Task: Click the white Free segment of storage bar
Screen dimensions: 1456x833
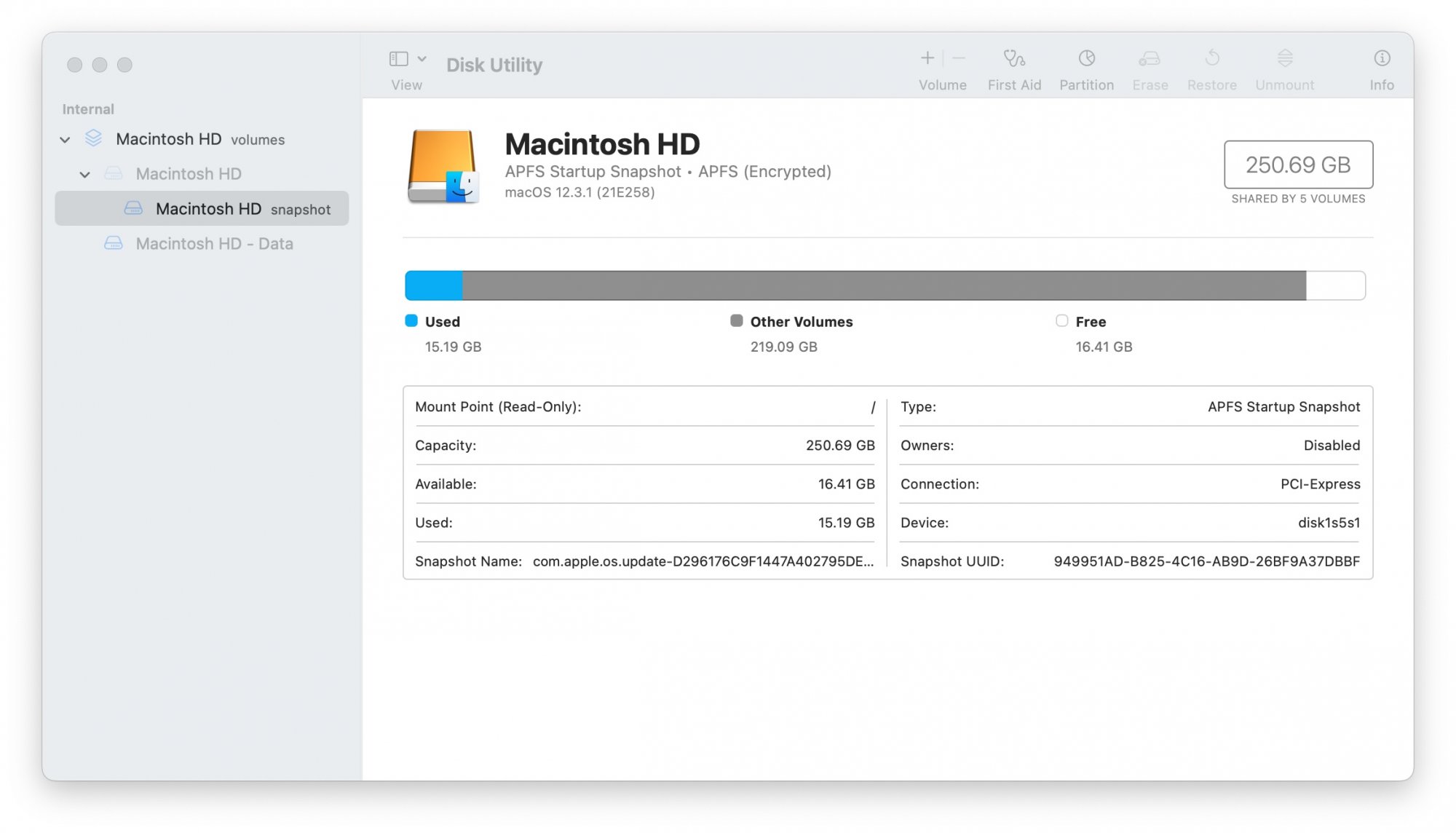Action: tap(1336, 285)
